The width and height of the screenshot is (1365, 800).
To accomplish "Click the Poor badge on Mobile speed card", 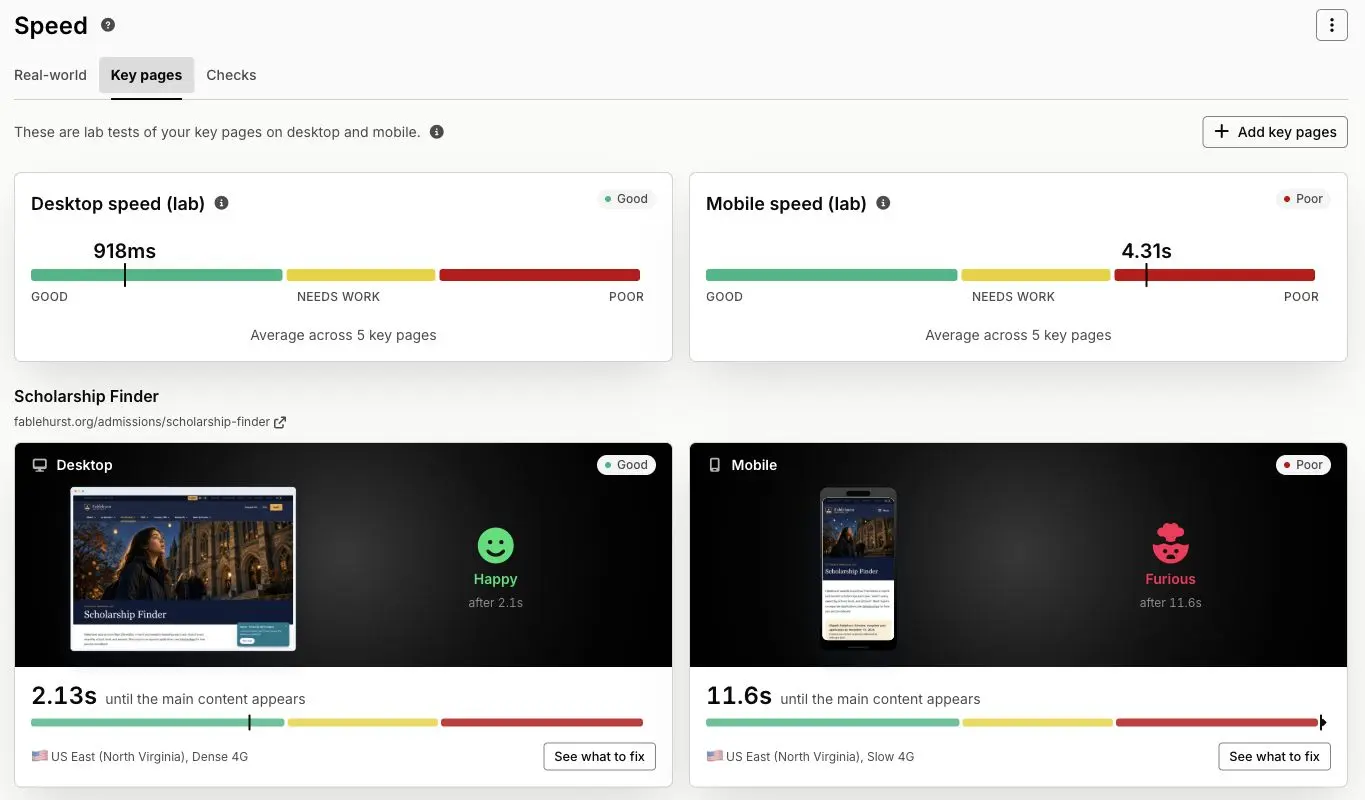I will (x=1303, y=199).
